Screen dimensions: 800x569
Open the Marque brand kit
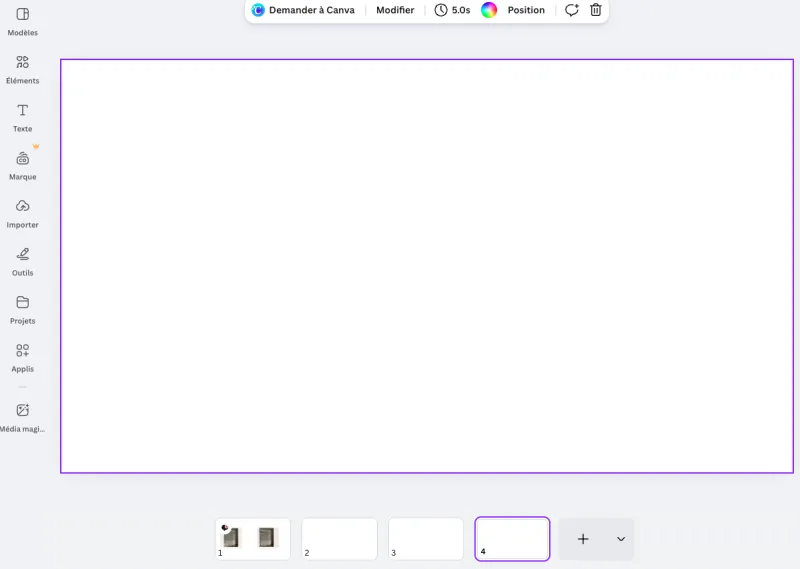pos(22,166)
